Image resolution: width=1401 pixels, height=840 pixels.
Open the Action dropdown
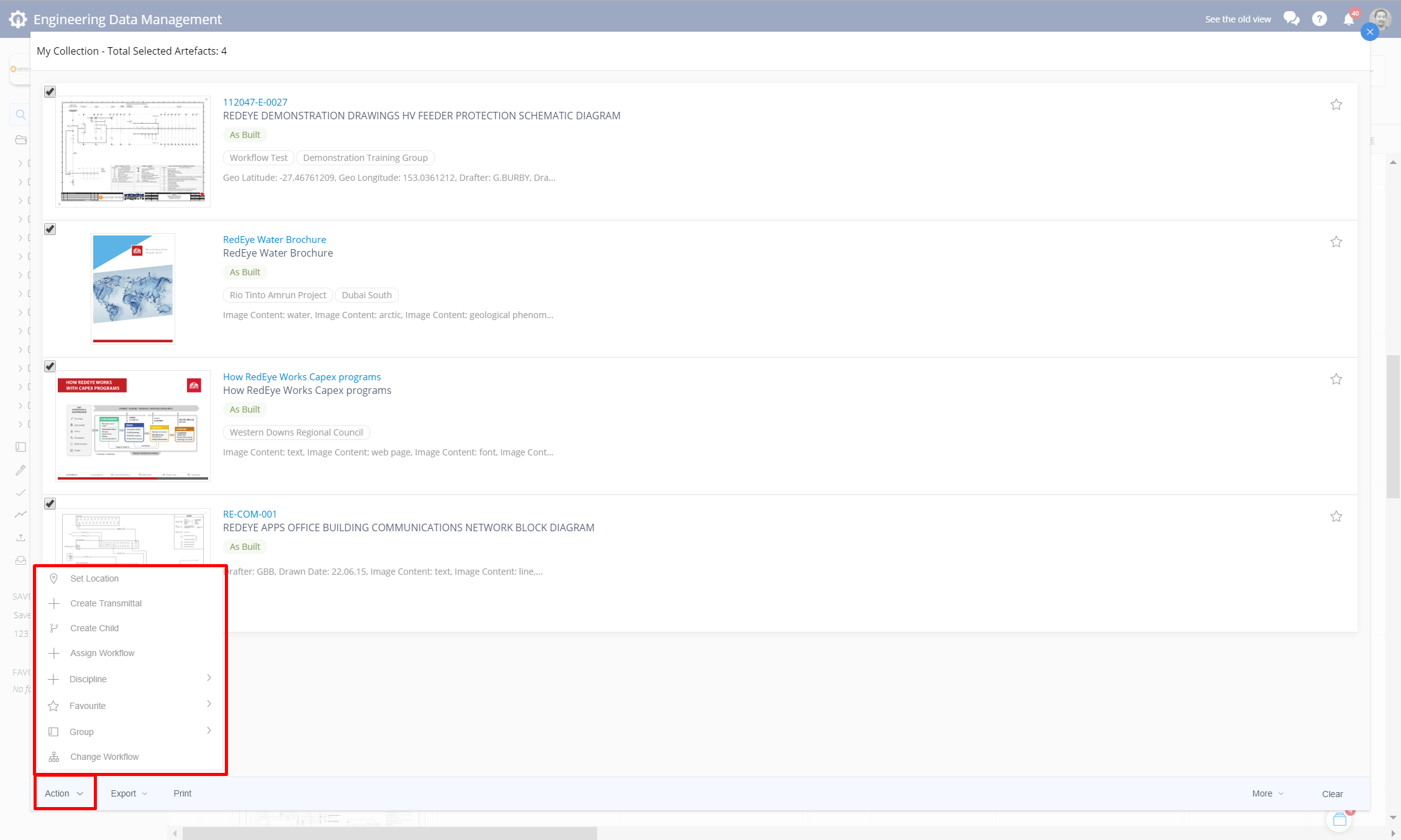[x=64, y=793]
